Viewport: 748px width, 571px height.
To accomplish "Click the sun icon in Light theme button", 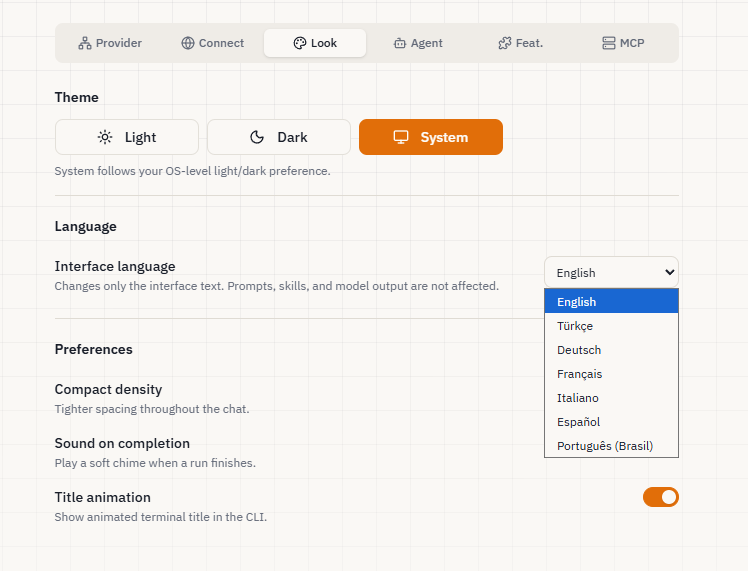I will point(105,137).
